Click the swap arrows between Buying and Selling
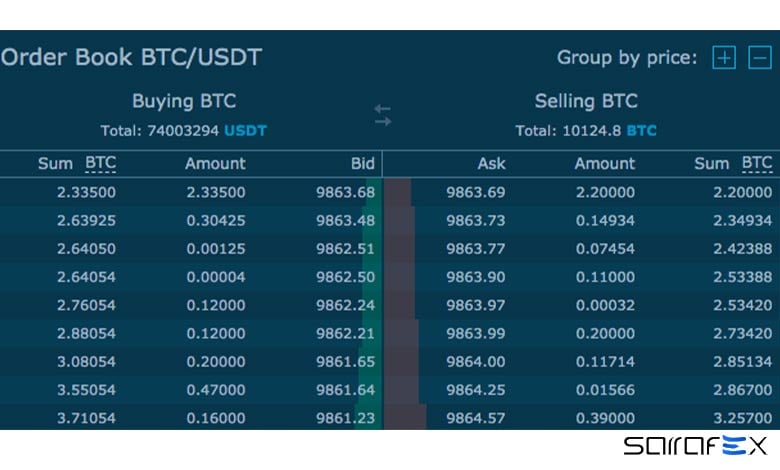 click(383, 115)
